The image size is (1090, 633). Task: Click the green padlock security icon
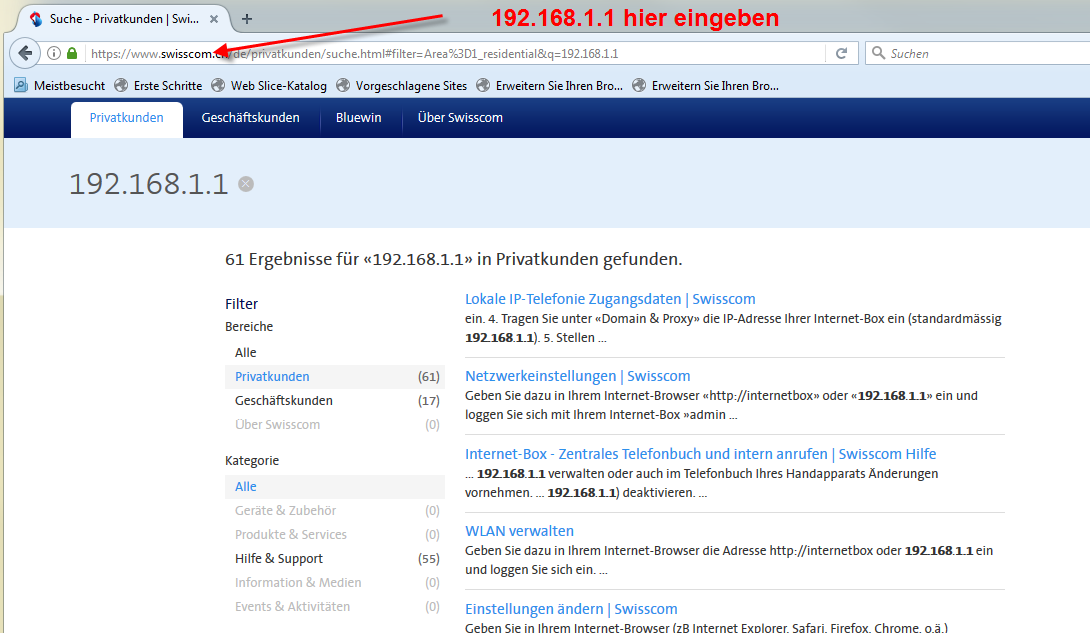pyautogui.click(x=72, y=53)
